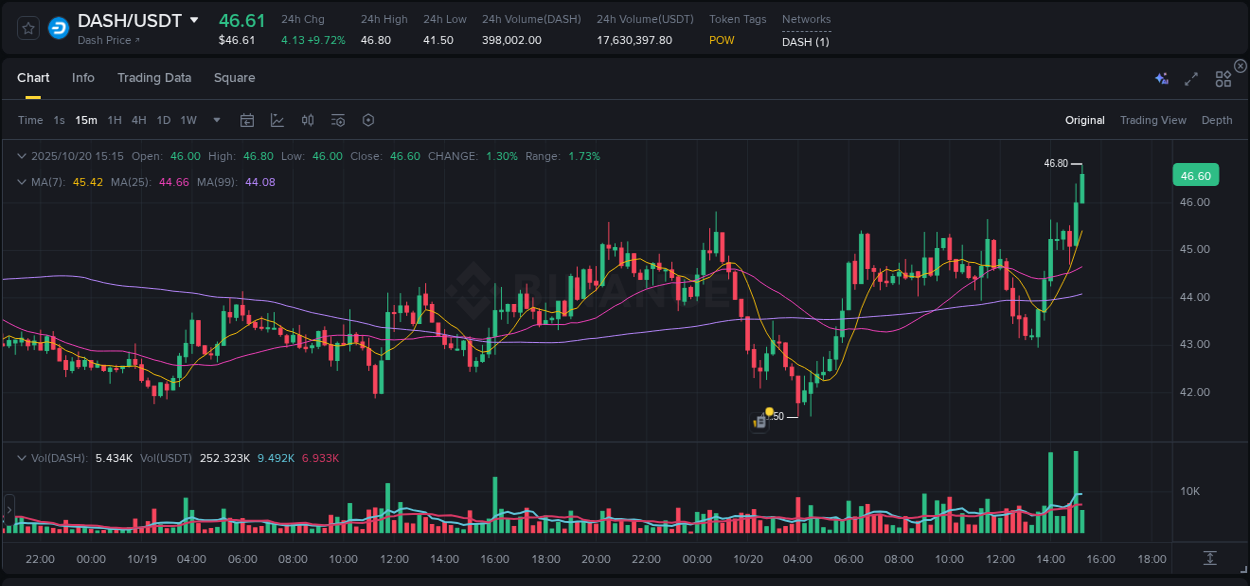This screenshot has width=1250, height=586.
Task: Open chart settings via the hexagon icon
Action: 368,119
